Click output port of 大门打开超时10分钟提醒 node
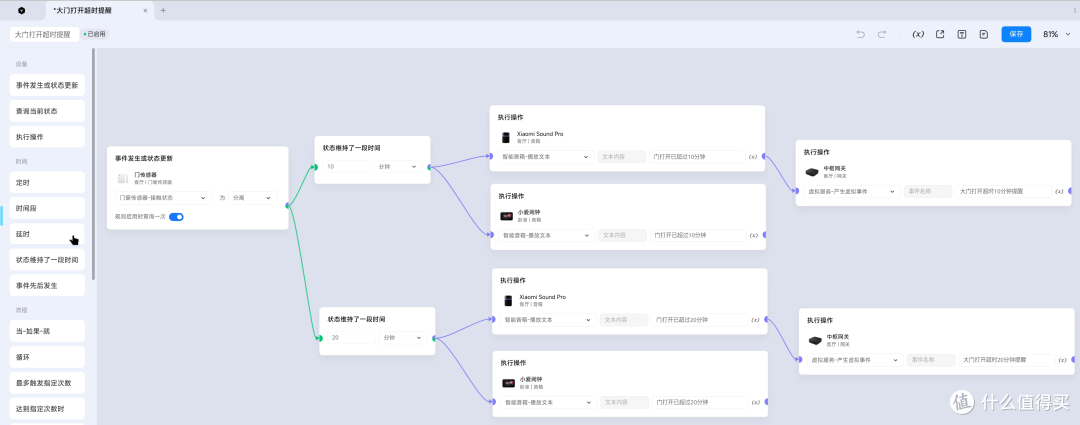 pos(1071,191)
